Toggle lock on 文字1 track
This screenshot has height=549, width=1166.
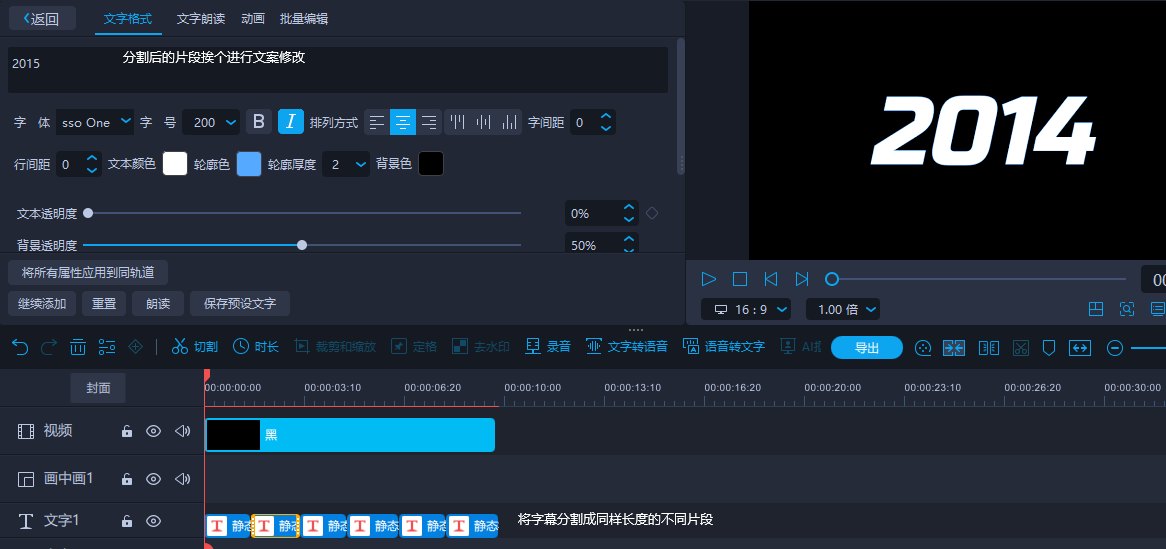pos(127,521)
